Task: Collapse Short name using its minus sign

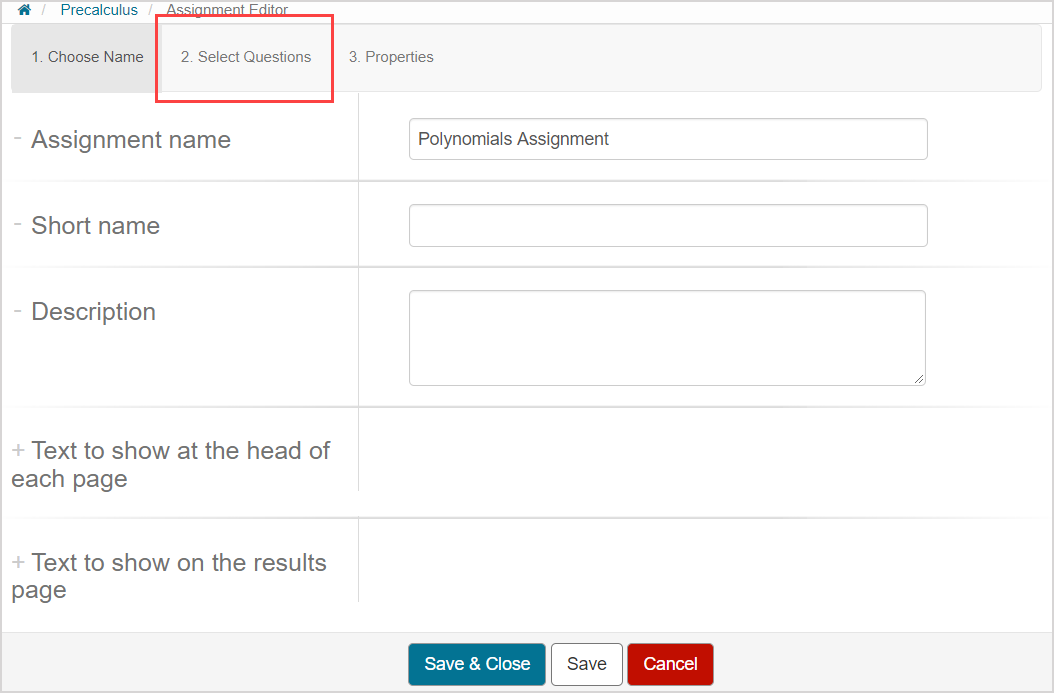Action: [18, 224]
